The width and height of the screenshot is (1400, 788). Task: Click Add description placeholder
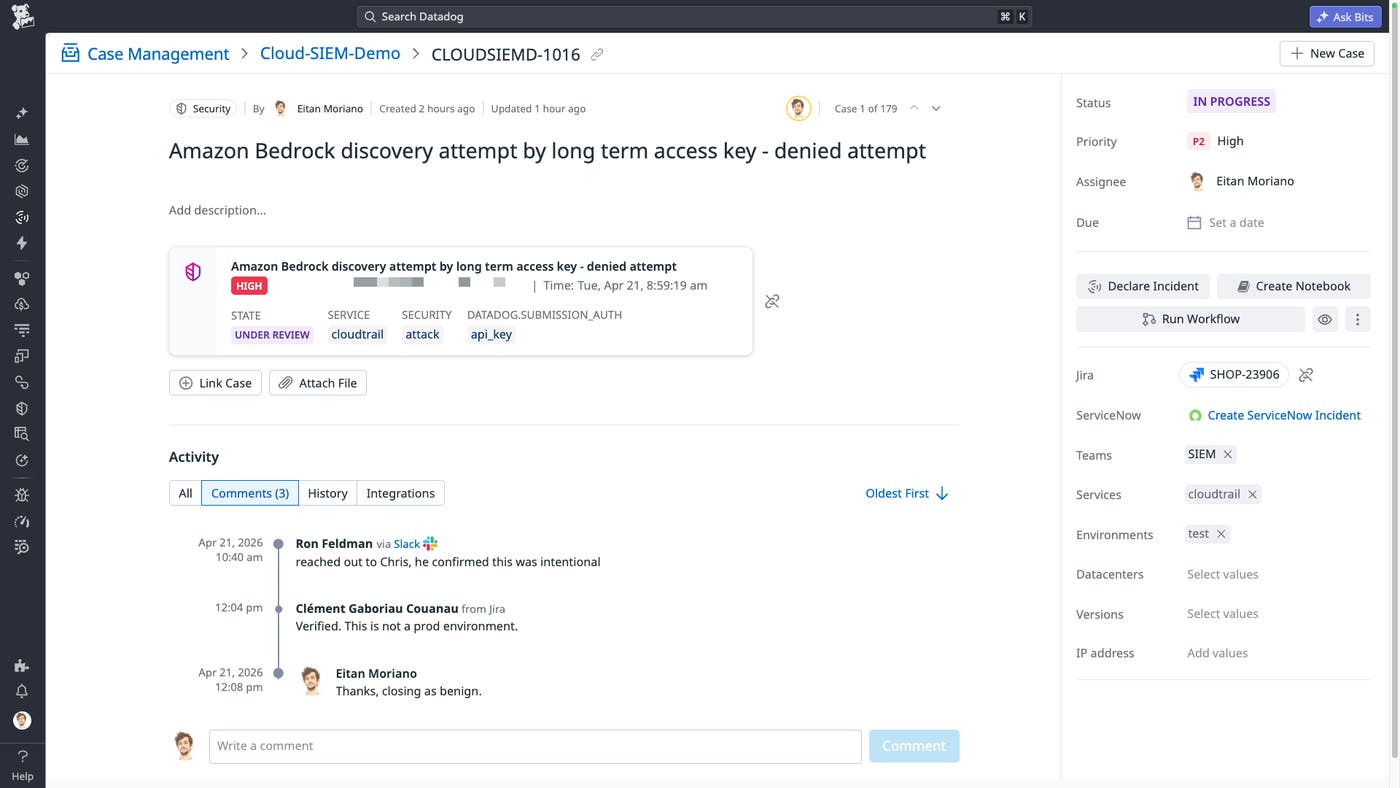[217, 210]
